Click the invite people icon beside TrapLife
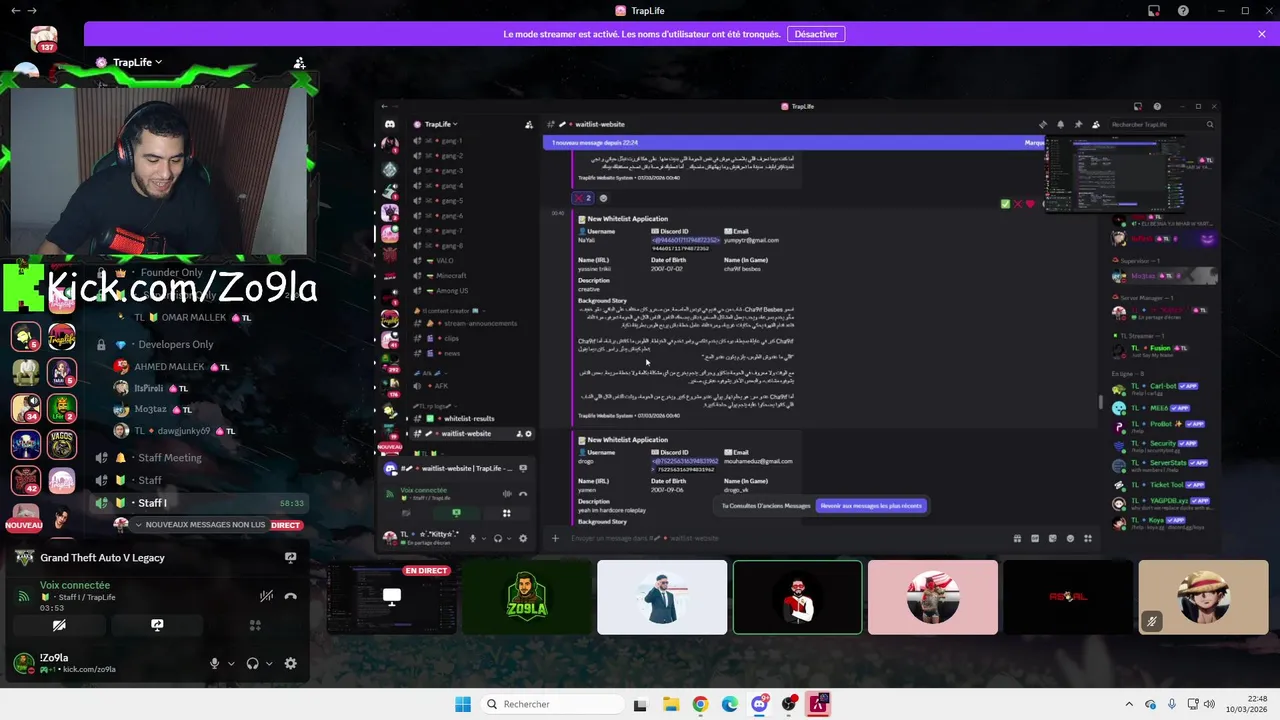 pyautogui.click(x=299, y=62)
